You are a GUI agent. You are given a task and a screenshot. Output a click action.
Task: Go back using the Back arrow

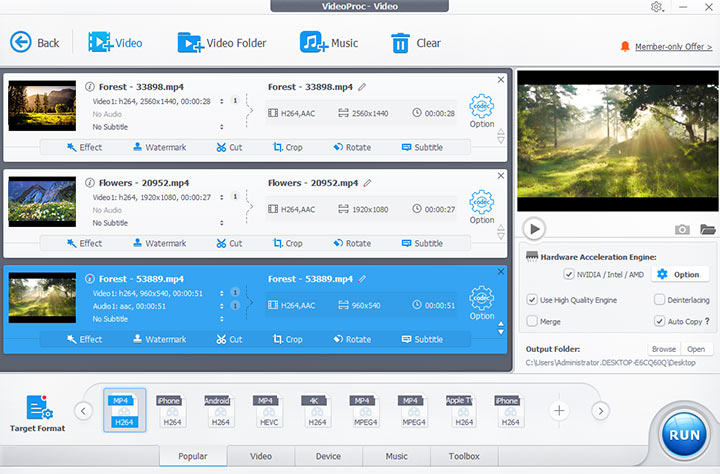pyautogui.click(x=34, y=43)
